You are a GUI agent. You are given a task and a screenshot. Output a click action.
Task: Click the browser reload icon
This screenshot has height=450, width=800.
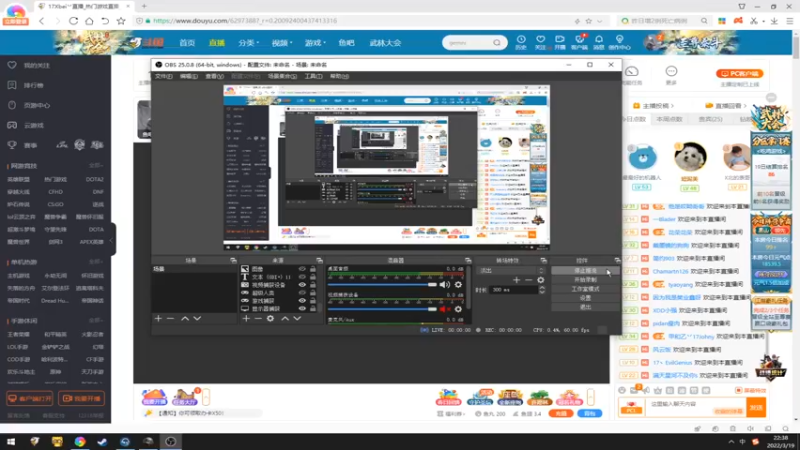point(73,21)
